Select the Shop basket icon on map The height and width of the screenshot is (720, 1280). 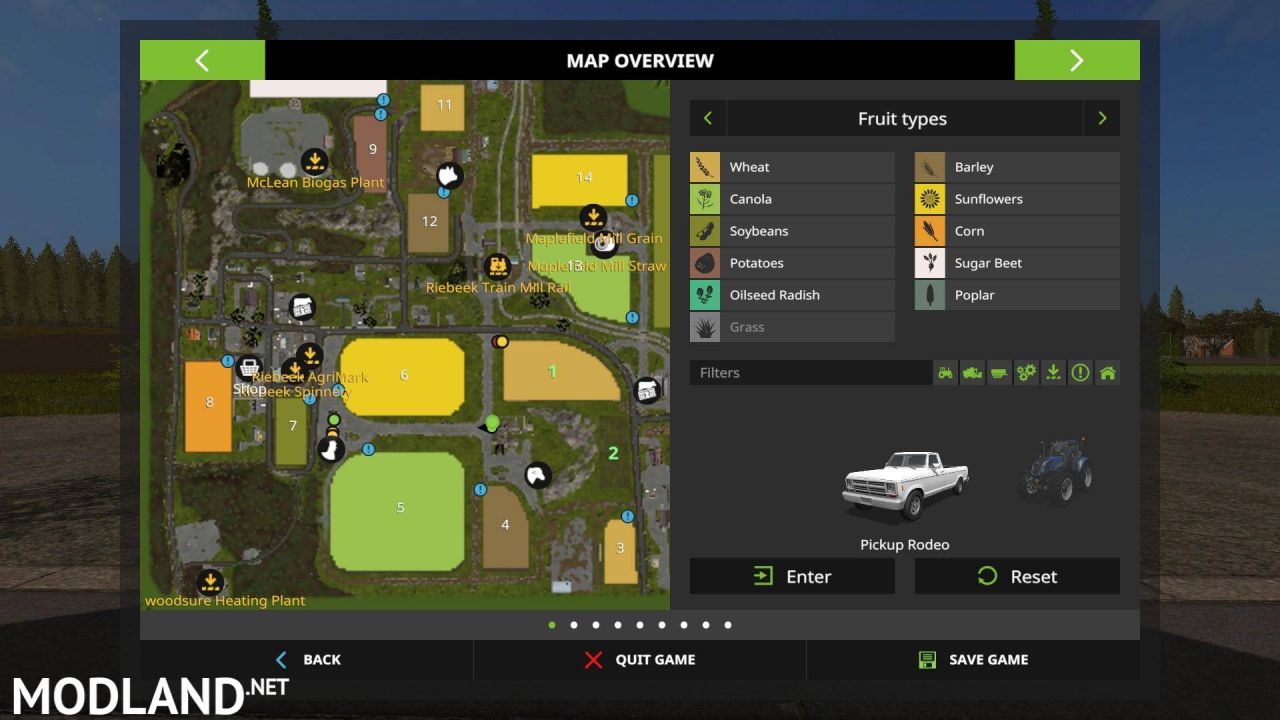(x=249, y=367)
